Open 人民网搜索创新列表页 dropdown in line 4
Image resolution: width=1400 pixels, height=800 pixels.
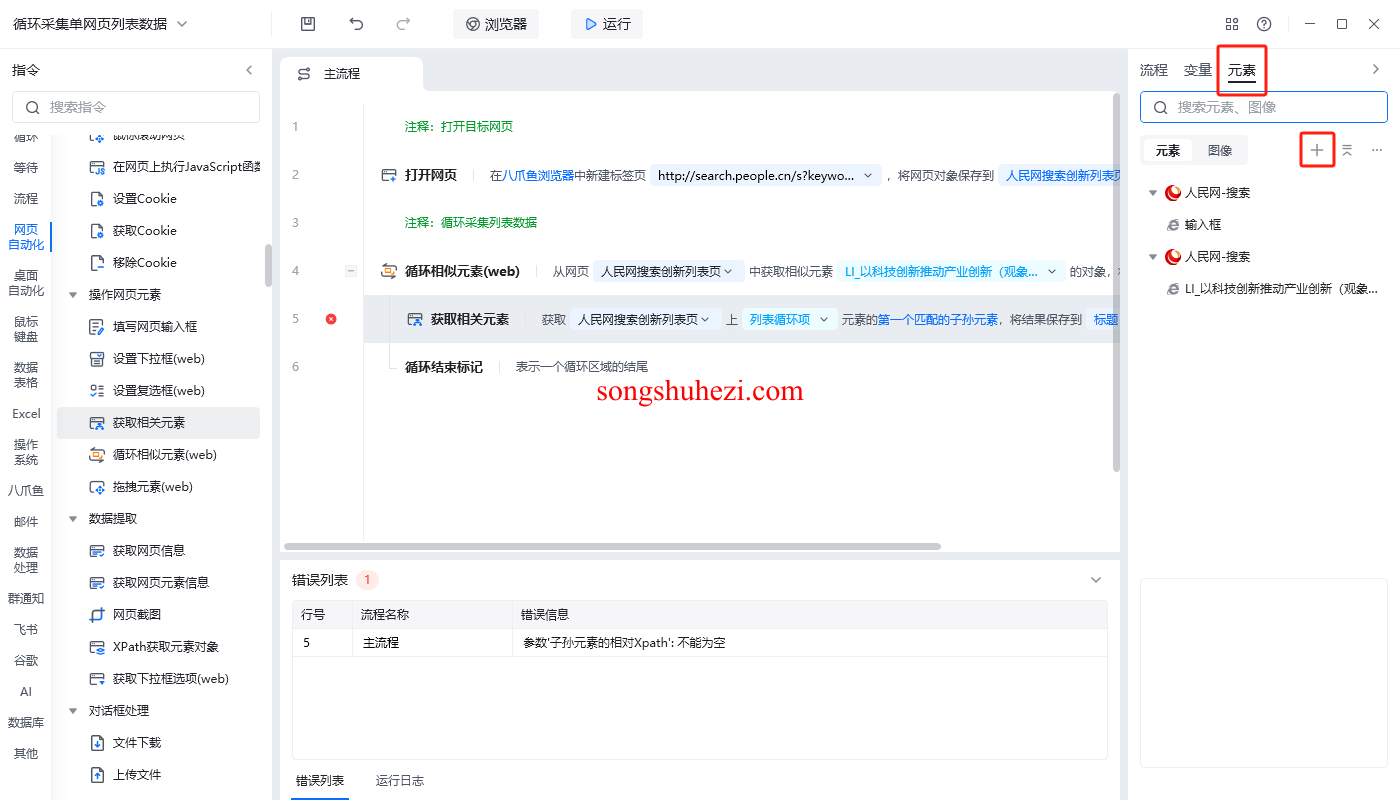pyautogui.click(x=668, y=271)
